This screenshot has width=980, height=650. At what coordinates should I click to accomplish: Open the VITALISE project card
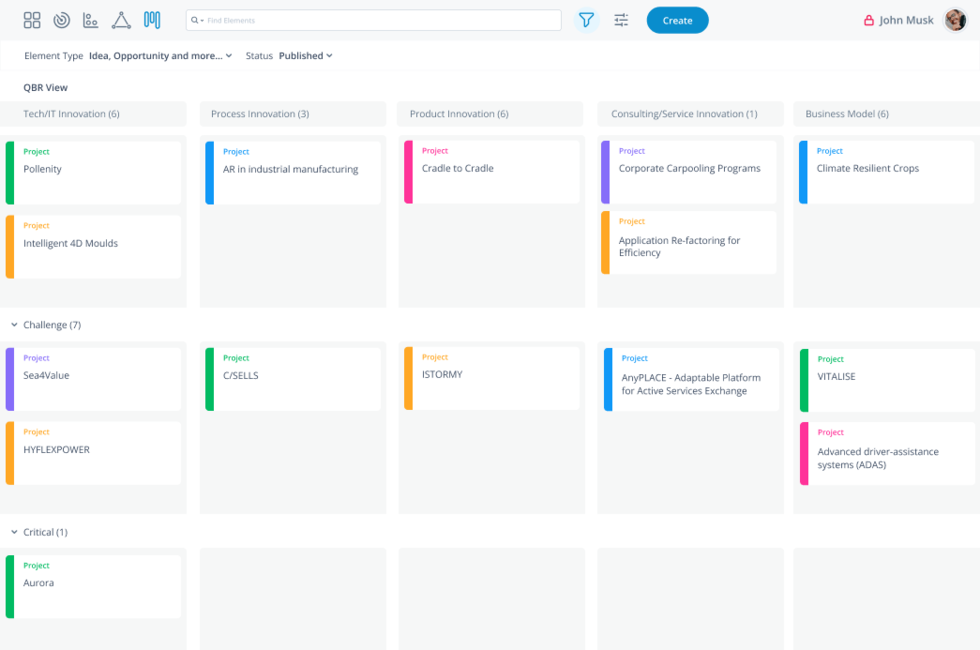pos(888,381)
